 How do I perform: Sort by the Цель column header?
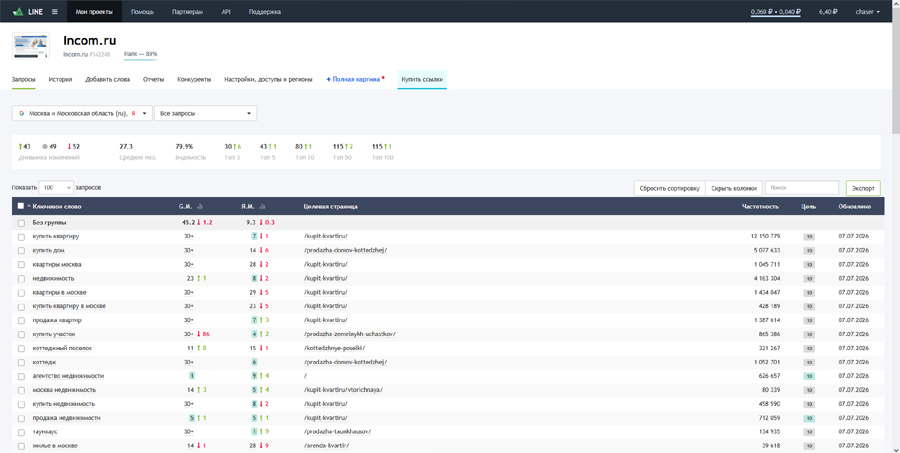point(809,206)
